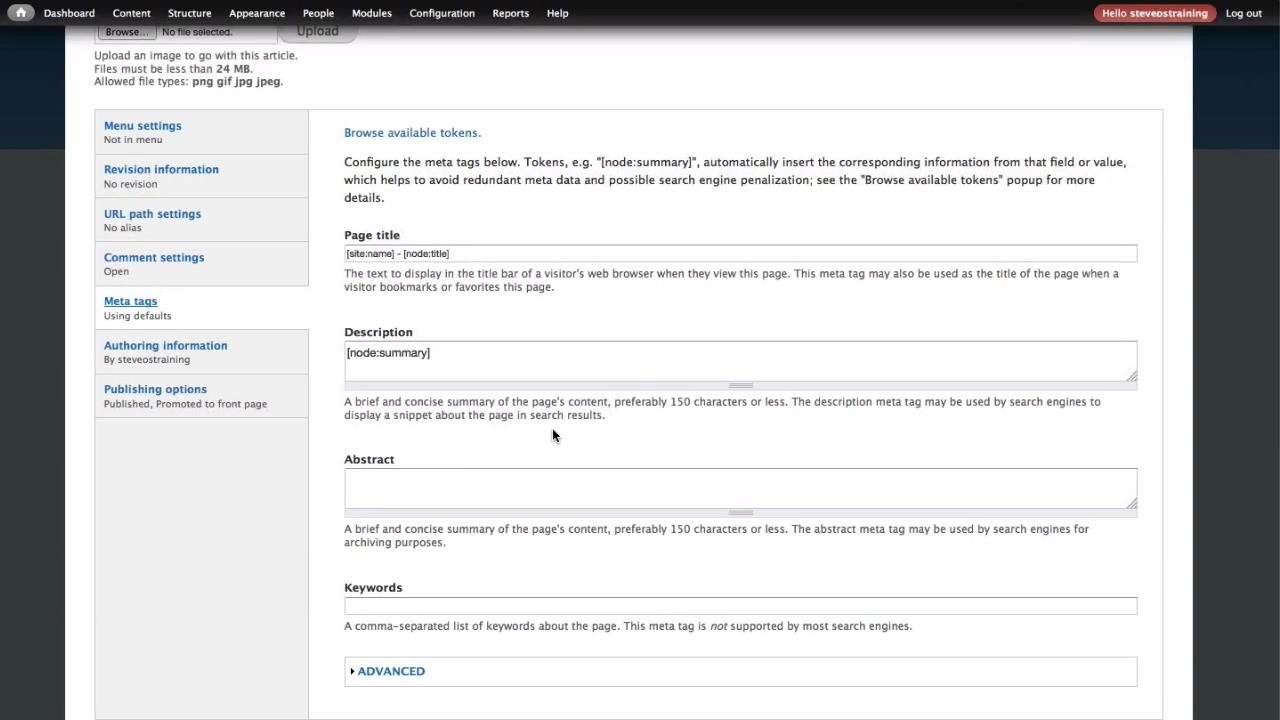Click the 'Abstract' field label
The height and width of the screenshot is (720, 1280).
[x=369, y=459]
